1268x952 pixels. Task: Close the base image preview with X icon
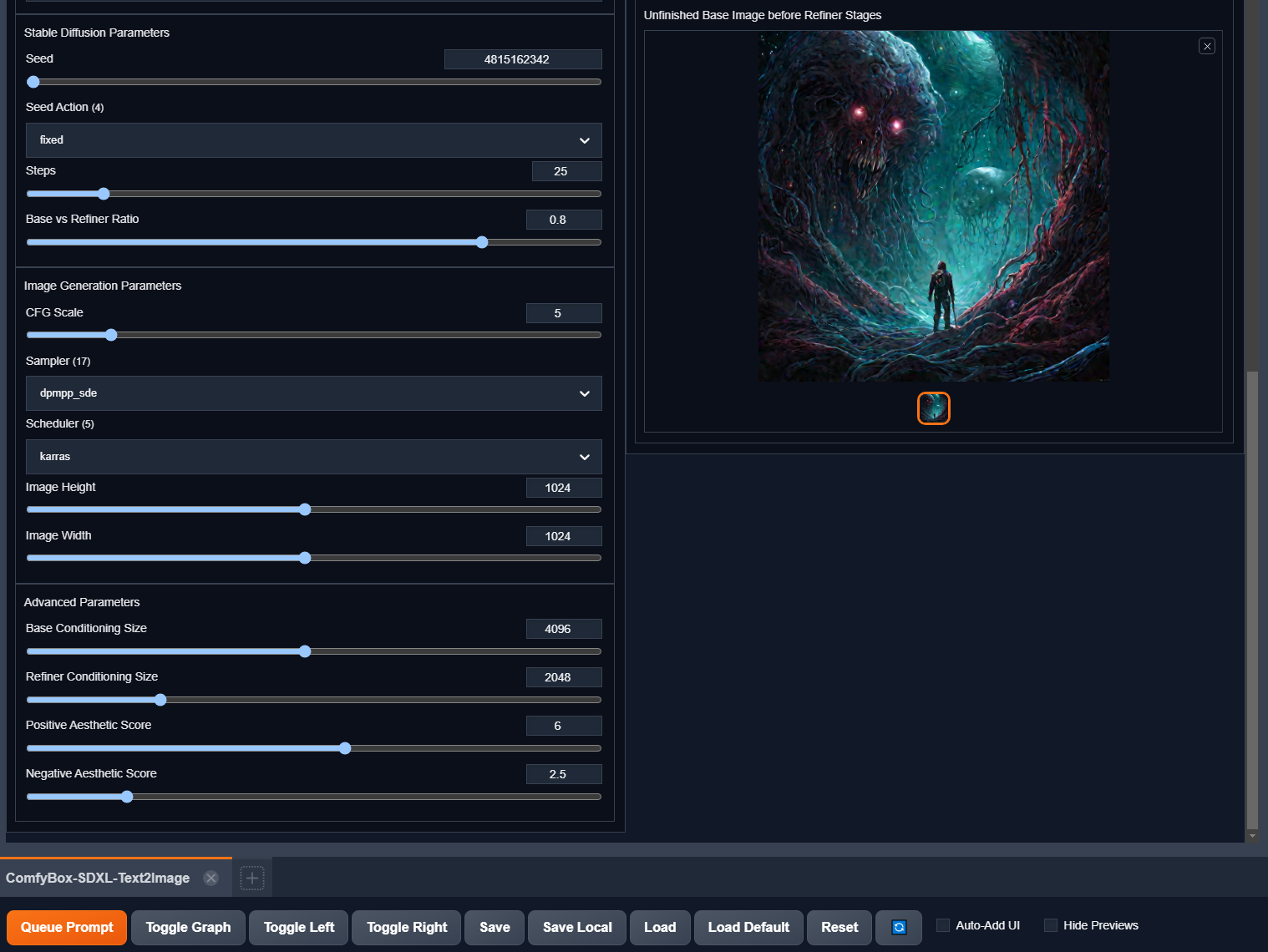click(x=1207, y=47)
